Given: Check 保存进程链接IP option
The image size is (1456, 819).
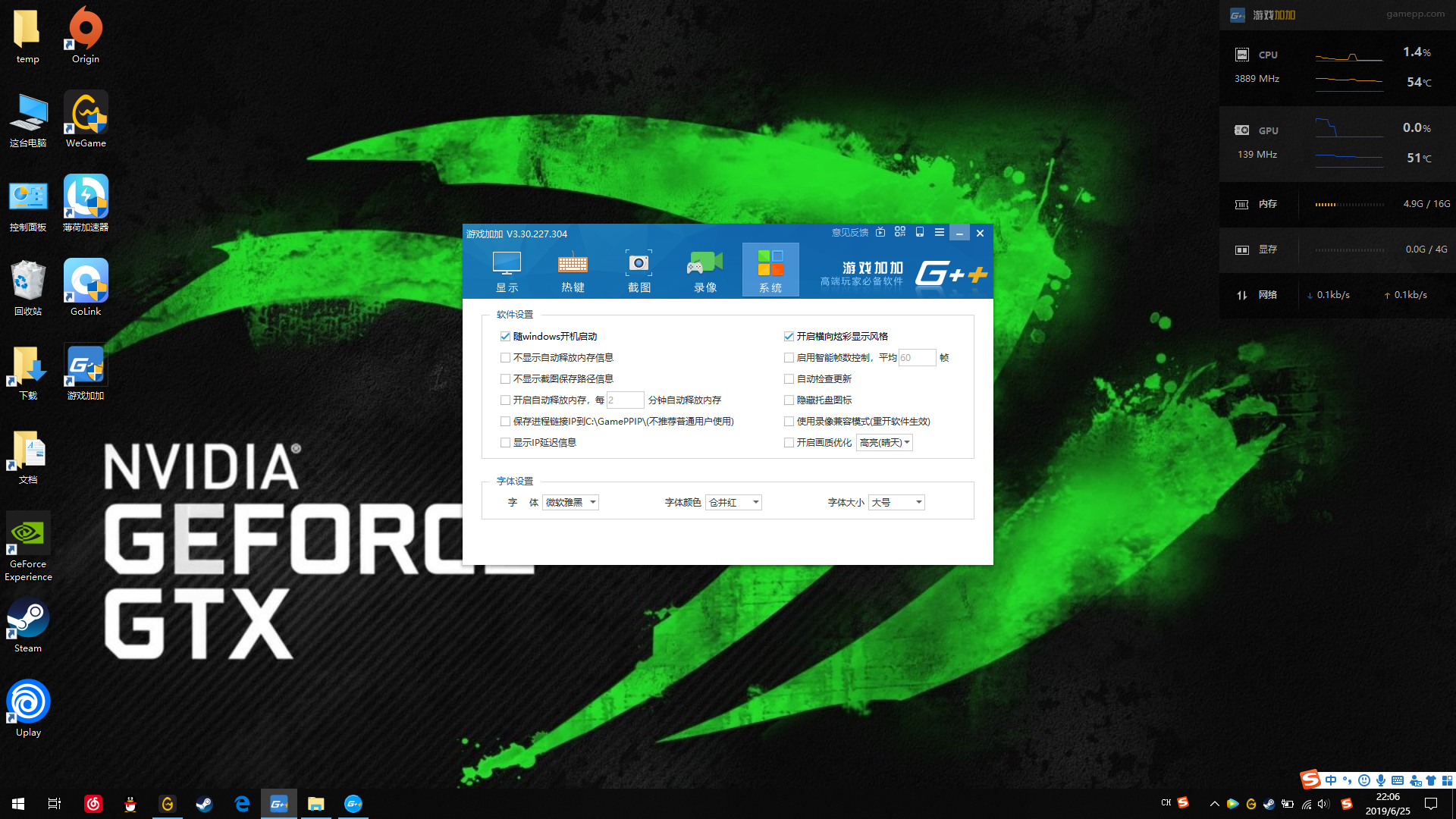Looking at the screenshot, I should pos(505,421).
